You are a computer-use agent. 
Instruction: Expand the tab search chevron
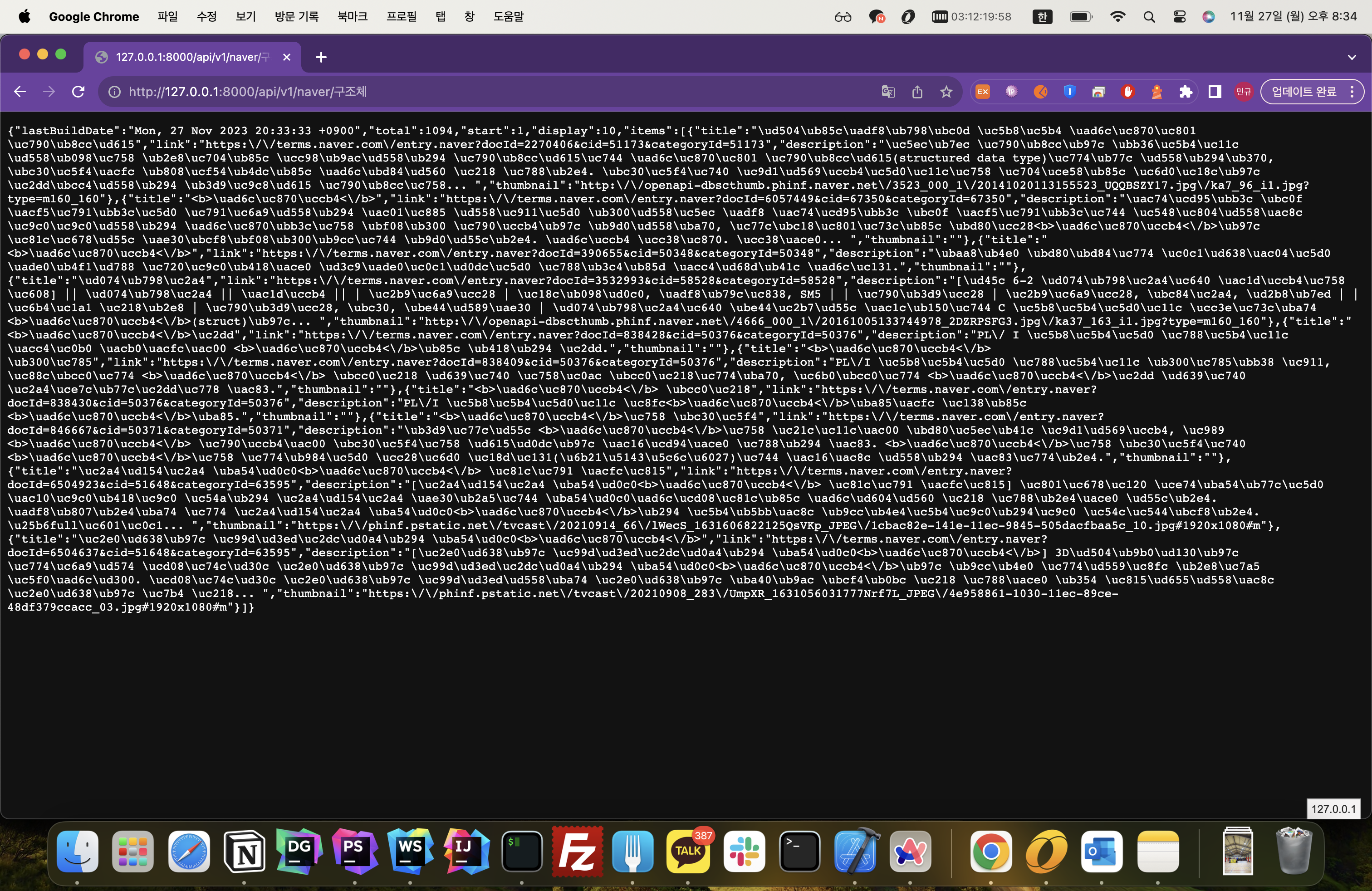click(x=1352, y=57)
